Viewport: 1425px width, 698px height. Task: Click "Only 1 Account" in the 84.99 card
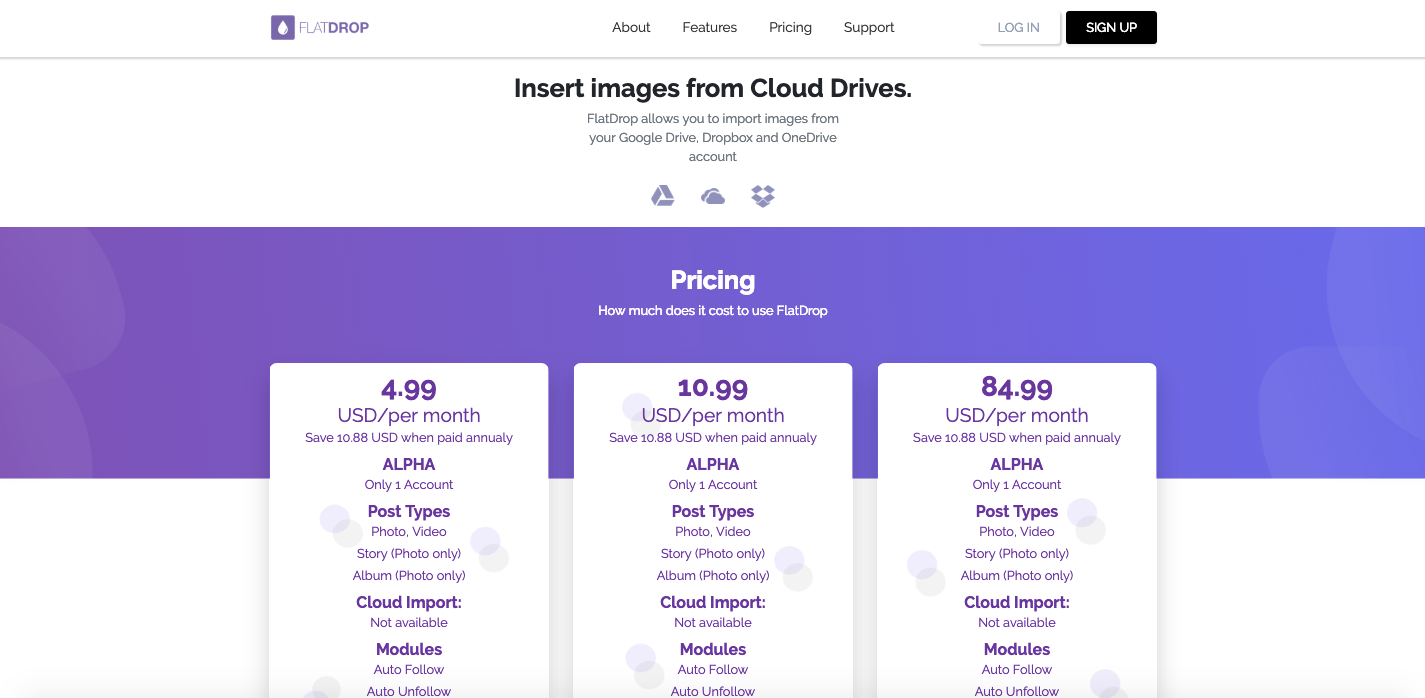pyautogui.click(x=1017, y=485)
